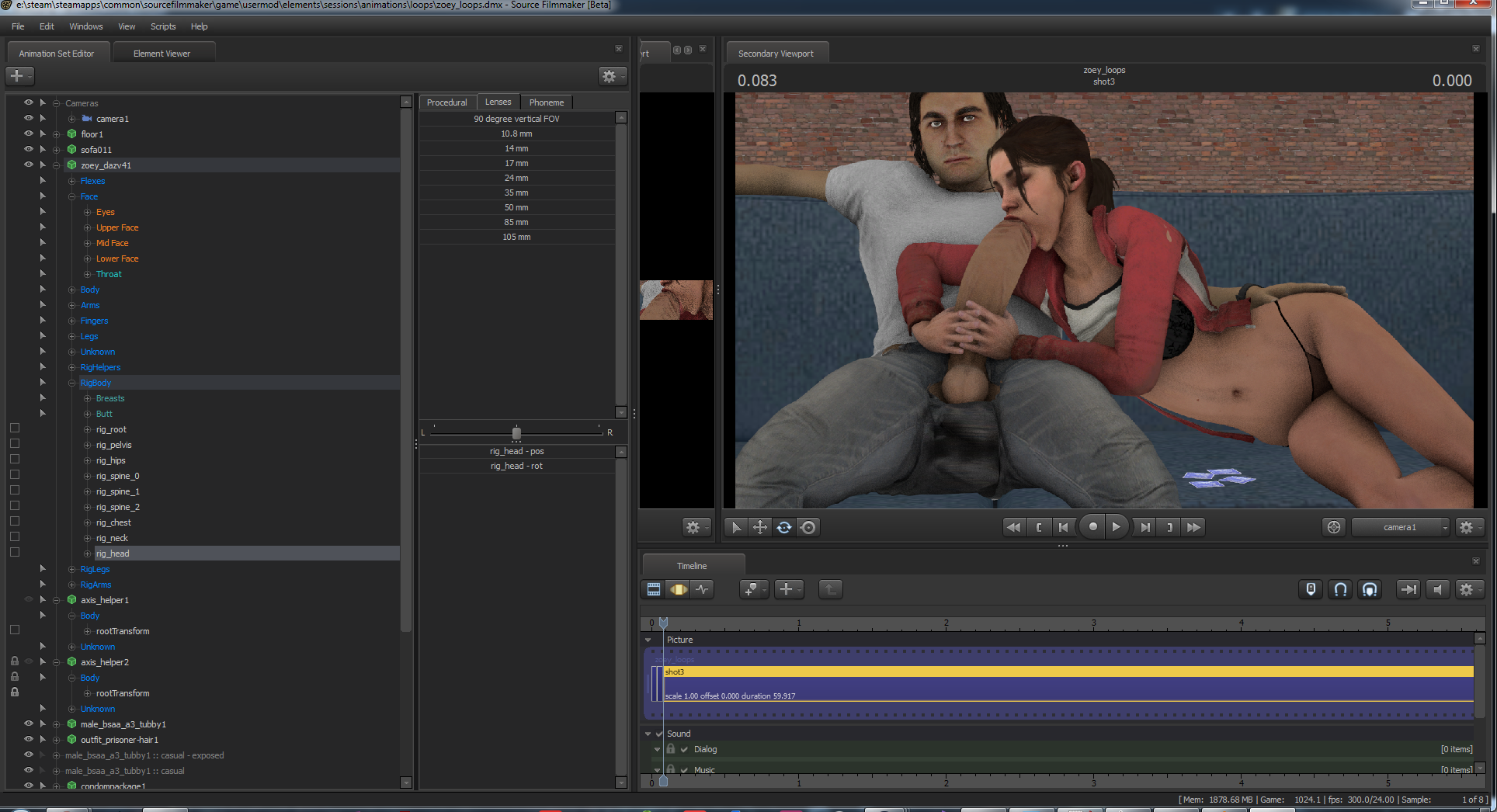
Task: Collapse the zoey_dazv41 tree node
Action: [x=56, y=165]
